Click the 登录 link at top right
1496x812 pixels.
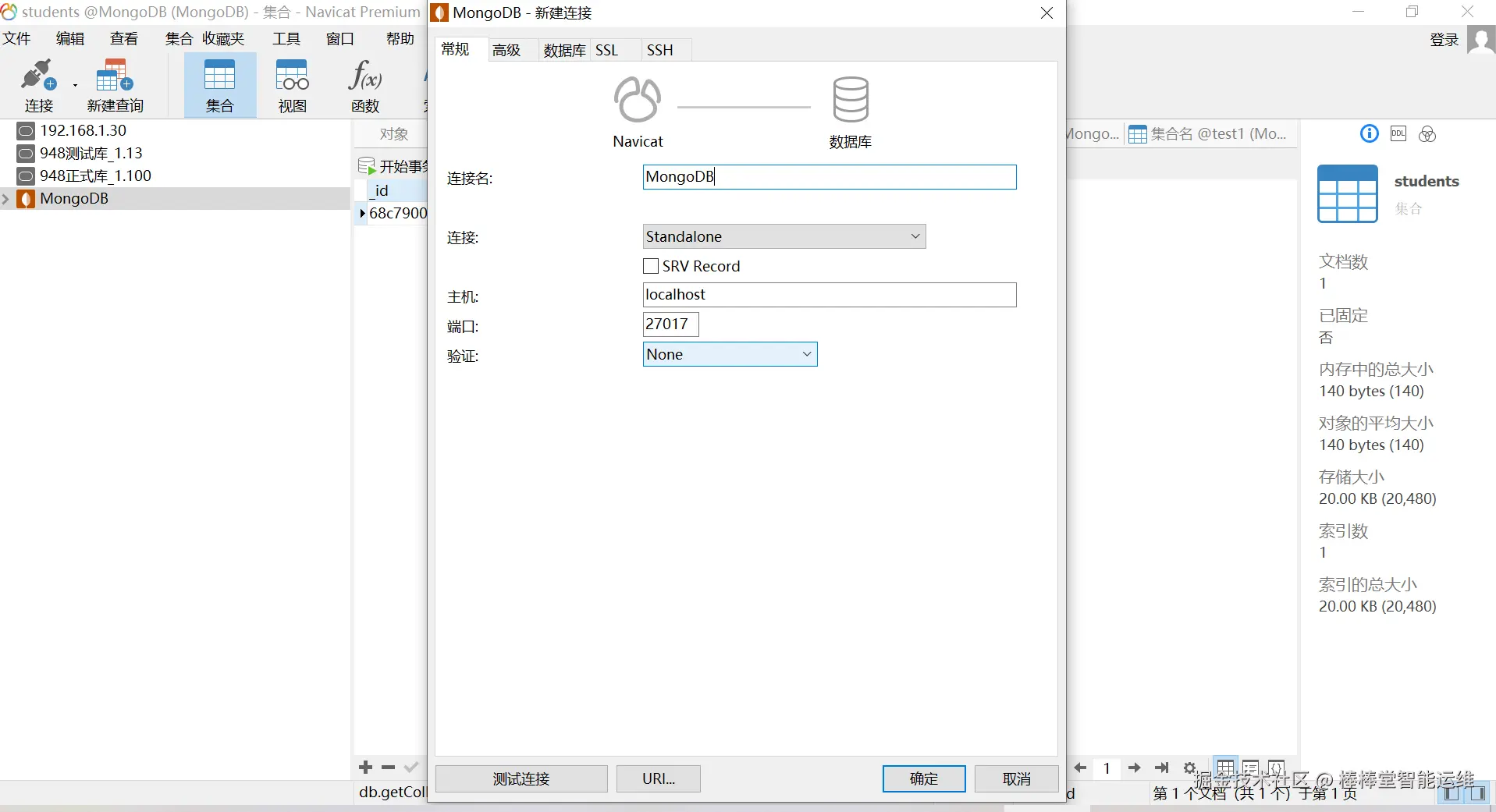coord(1444,40)
